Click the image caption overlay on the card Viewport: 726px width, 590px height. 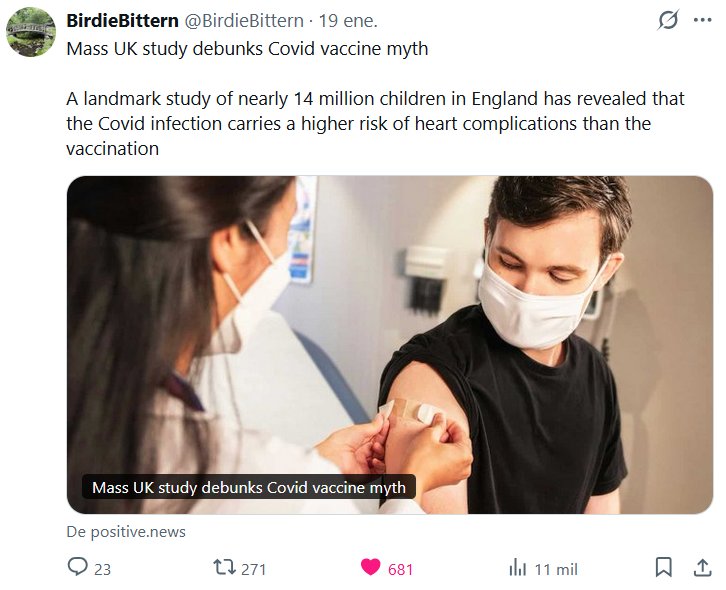pos(248,488)
